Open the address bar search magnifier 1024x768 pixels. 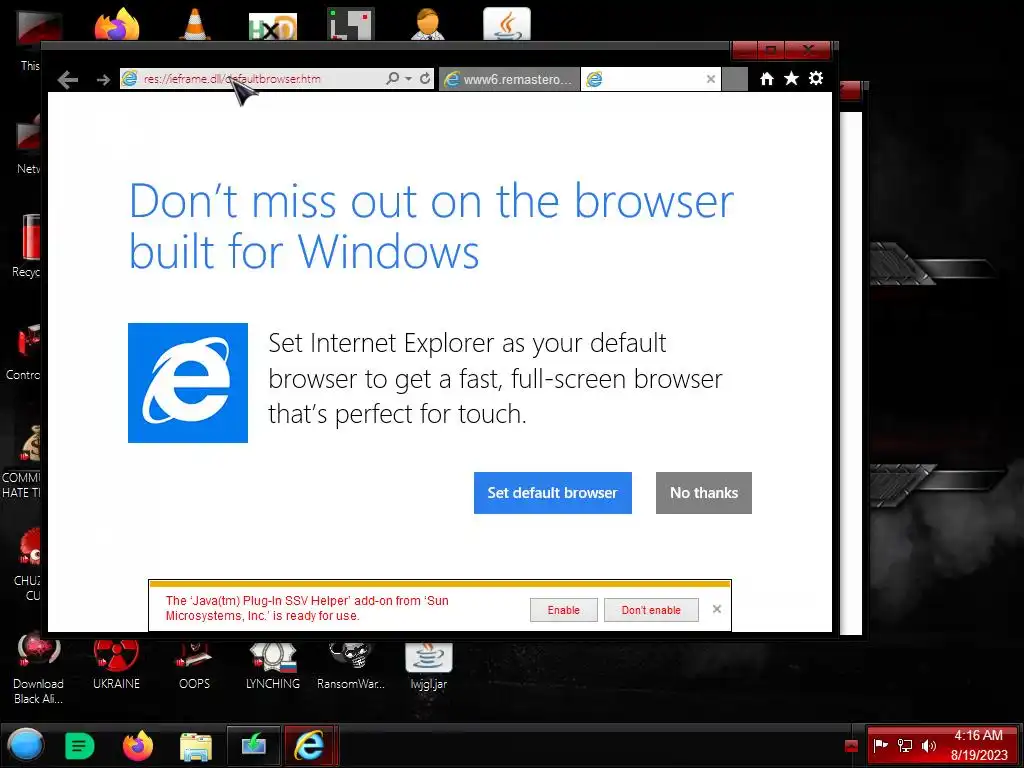pos(392,78)
